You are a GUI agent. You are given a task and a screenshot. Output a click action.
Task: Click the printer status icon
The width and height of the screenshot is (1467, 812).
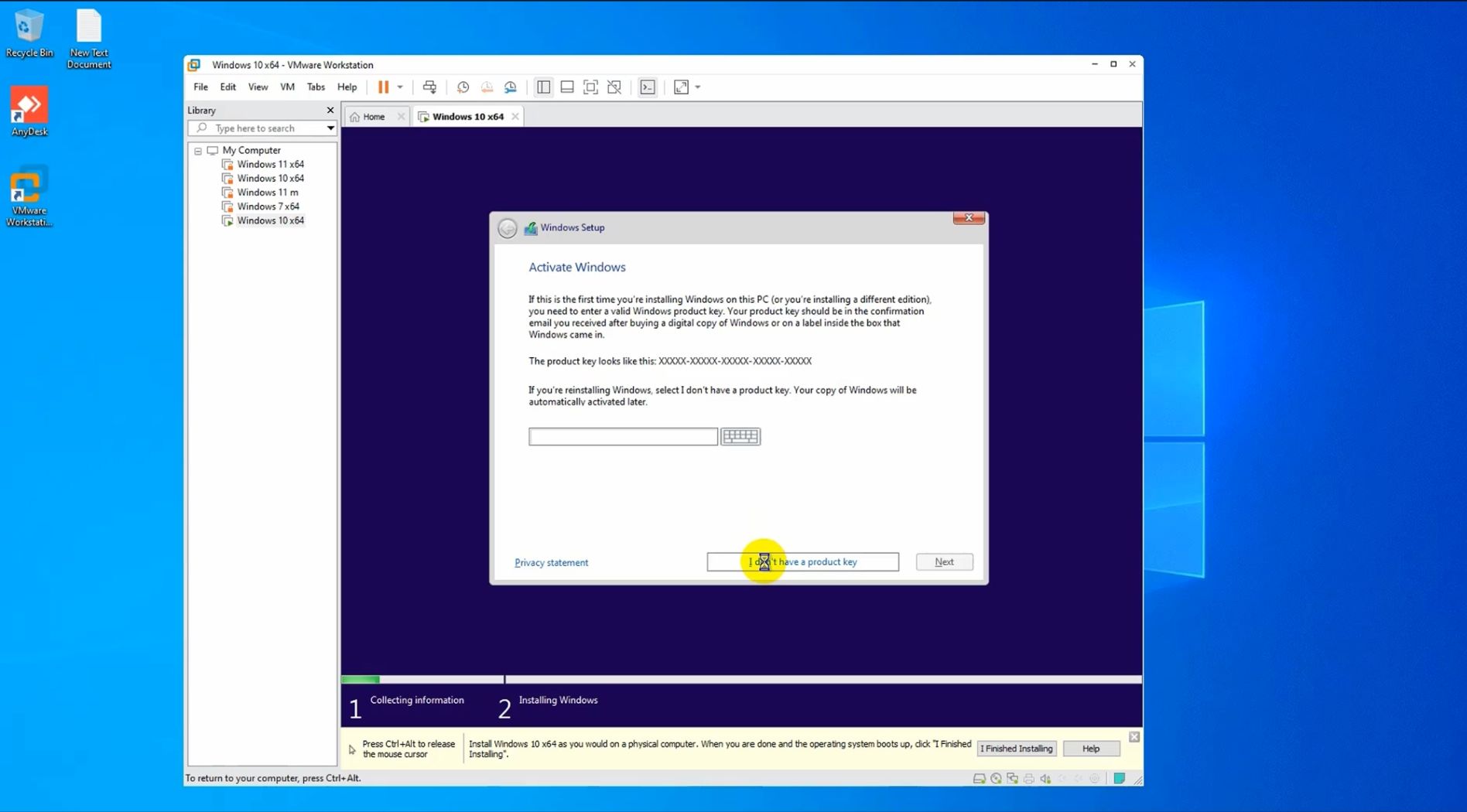point(1028,779)
